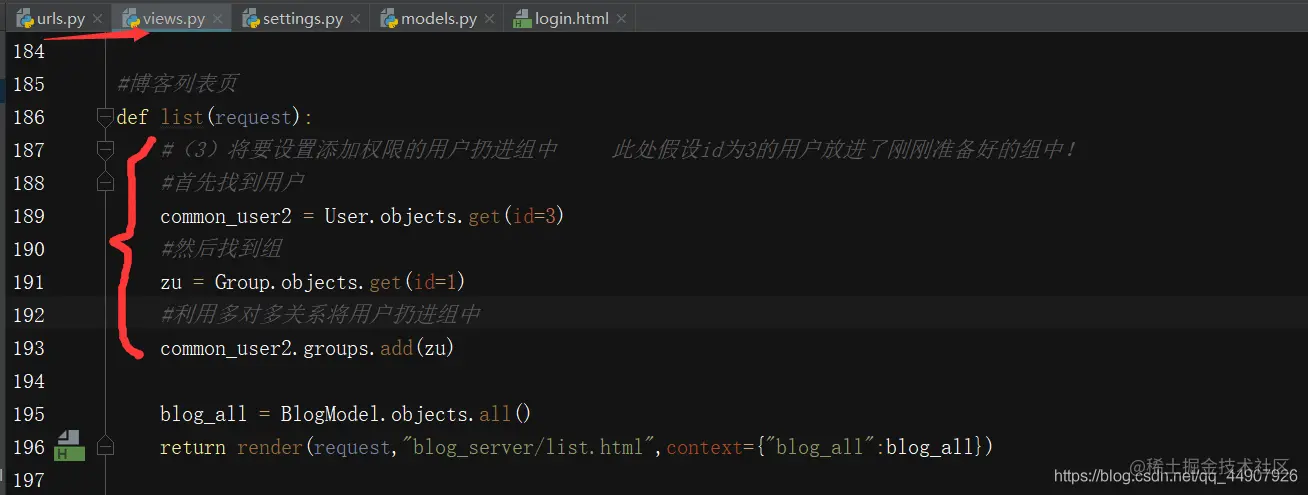Screen dimensions: 1308x495
Task: Close the settings.py tab
Action: [x=355, y=19]
